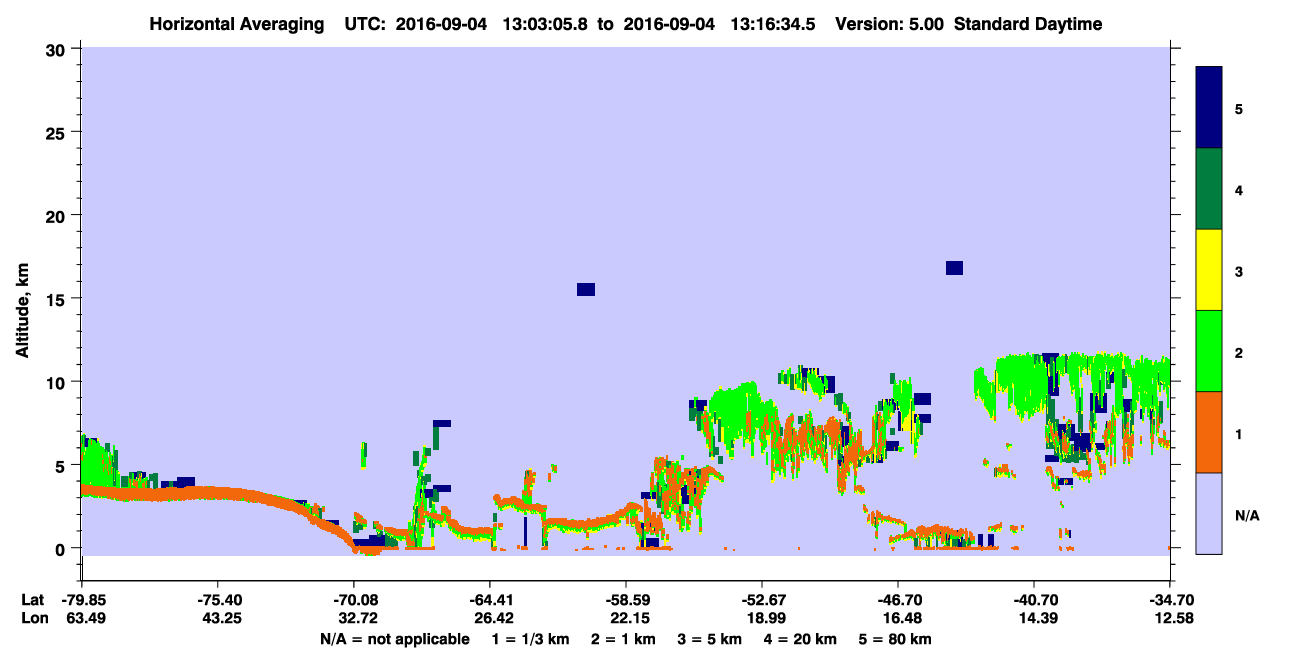Screen dimensions: 1300x667
Task: Click the '4 = 20 km' legend note
Action: 801,639
